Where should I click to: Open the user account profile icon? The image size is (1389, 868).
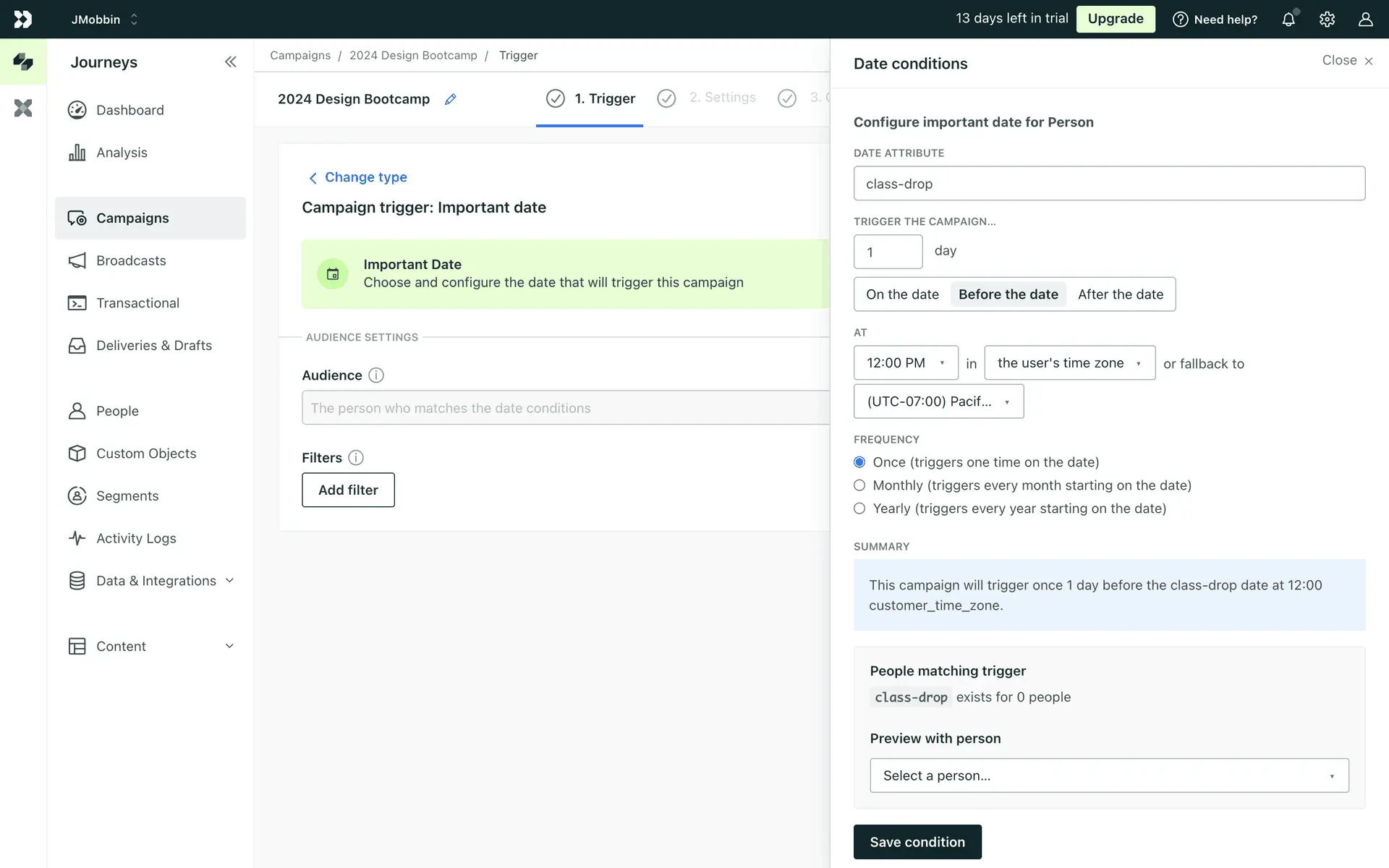coord(1365,20)
